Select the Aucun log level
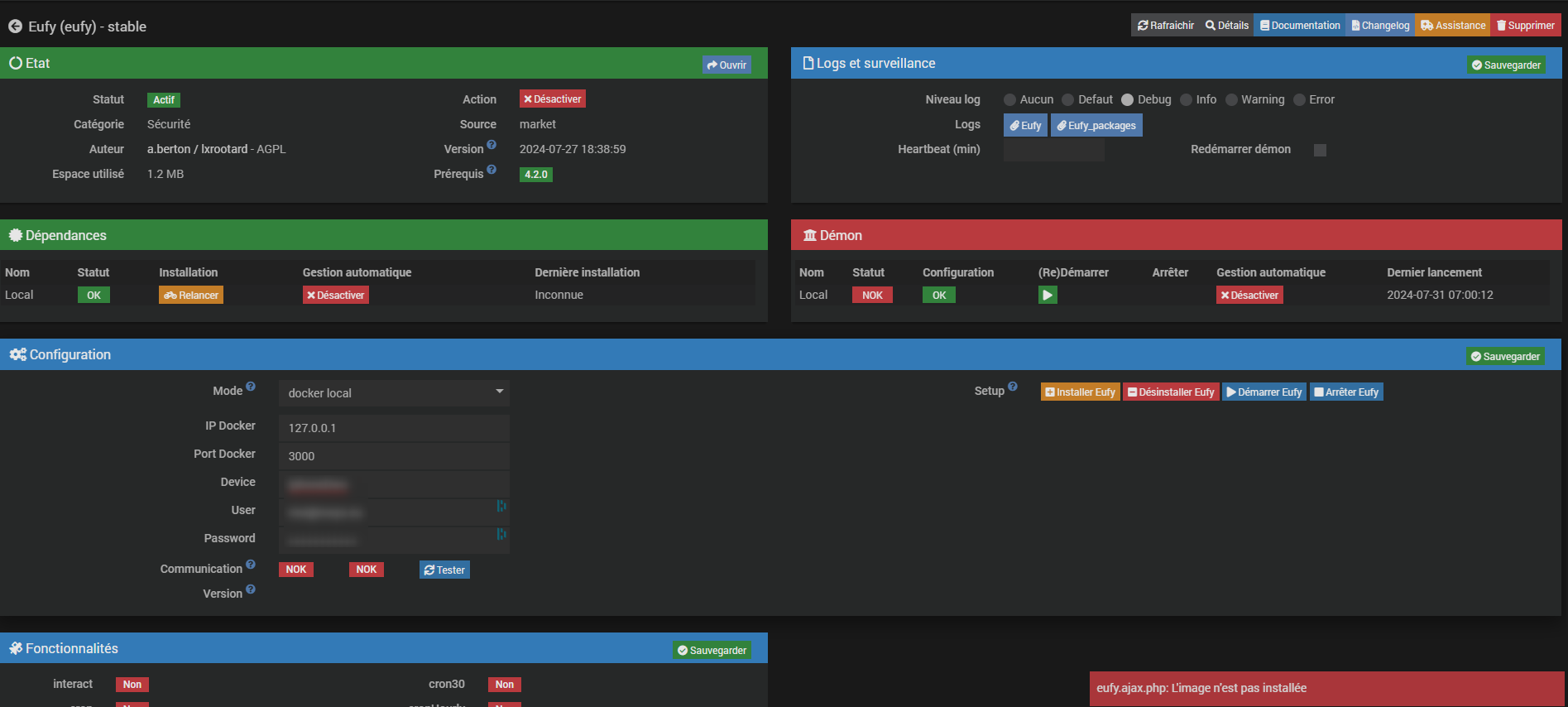The width and height of the screenshot is (1568, 707). (1009, 100)
